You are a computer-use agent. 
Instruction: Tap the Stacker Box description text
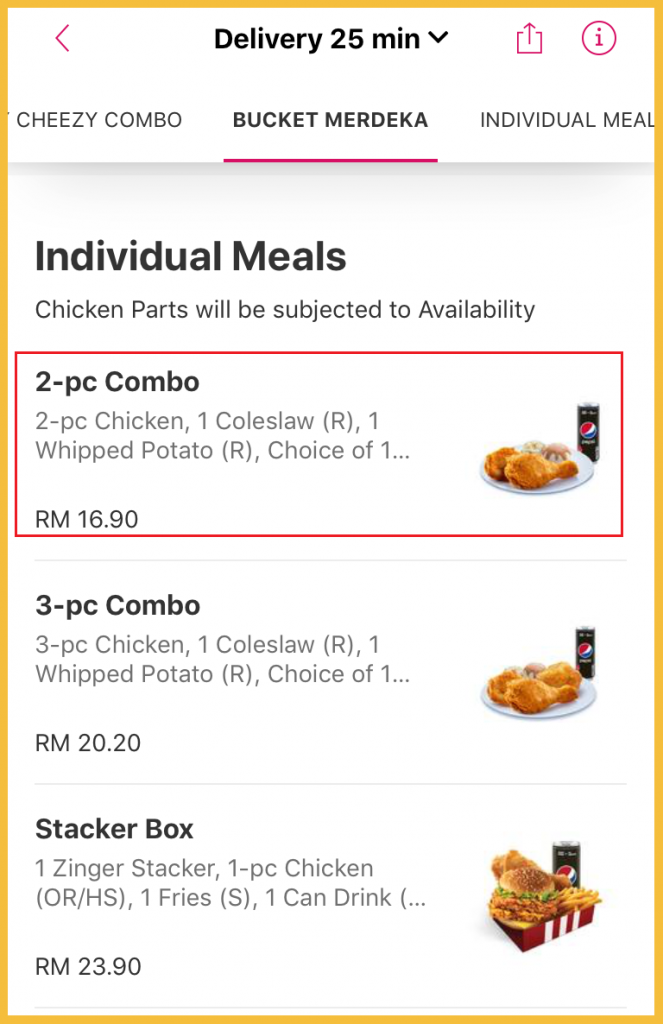click(x=230, y=884)
